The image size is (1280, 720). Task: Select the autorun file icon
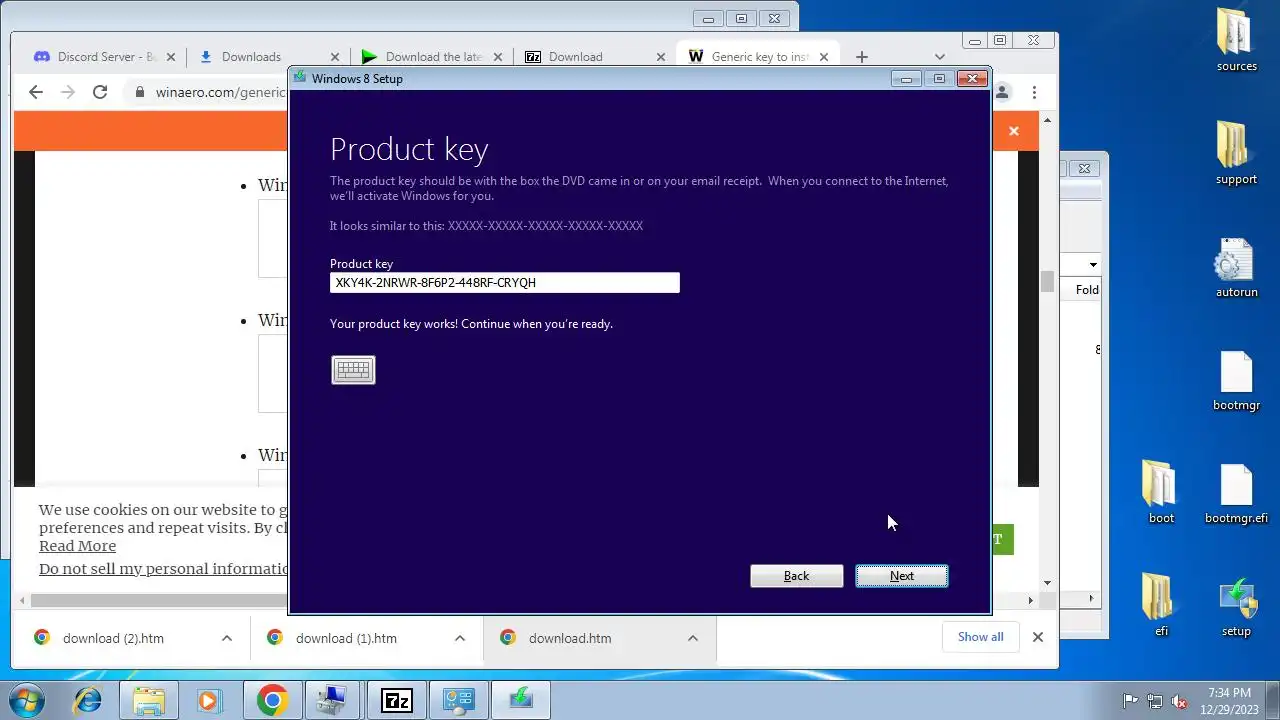1236,268
